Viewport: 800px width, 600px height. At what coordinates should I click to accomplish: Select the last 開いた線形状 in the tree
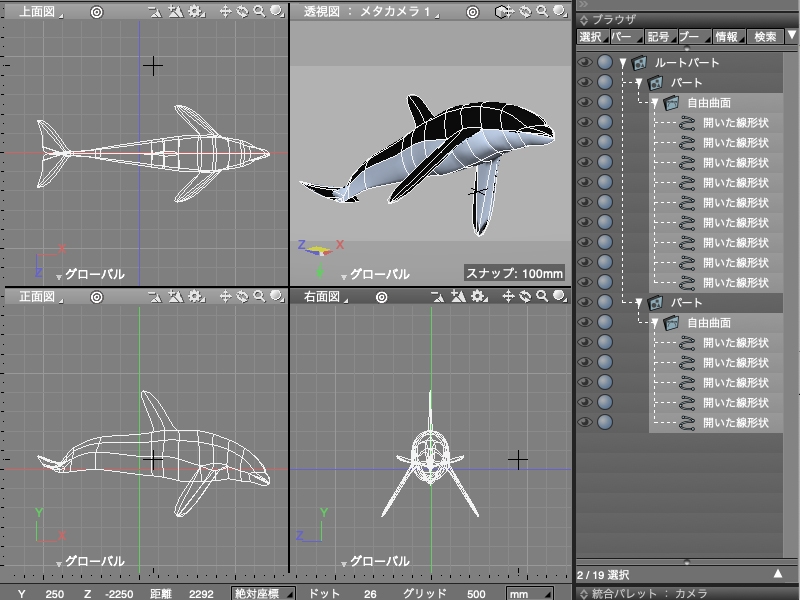click(x=735, y=422)
